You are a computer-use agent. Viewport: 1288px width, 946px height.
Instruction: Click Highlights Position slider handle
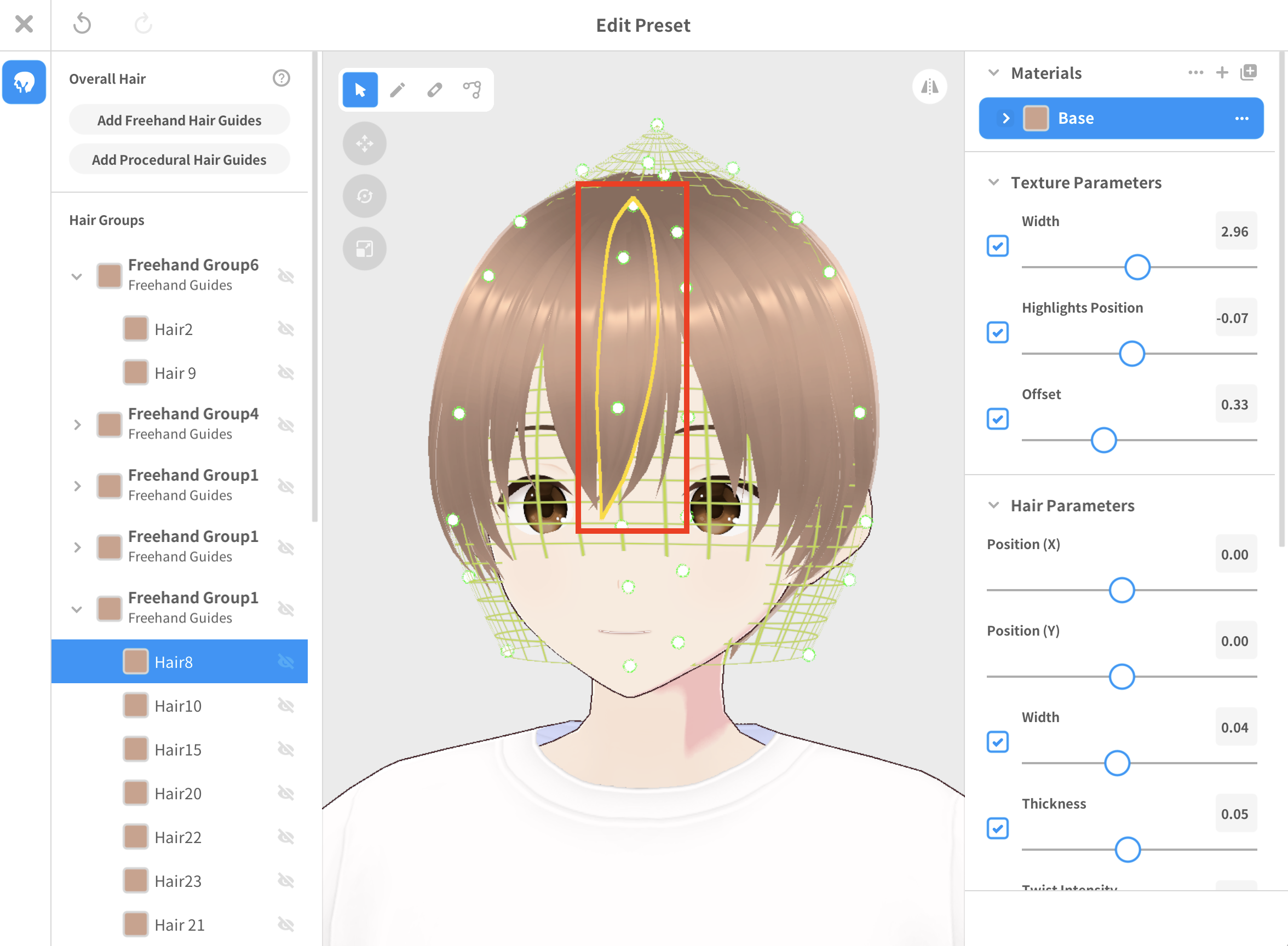pos(1131,354)
